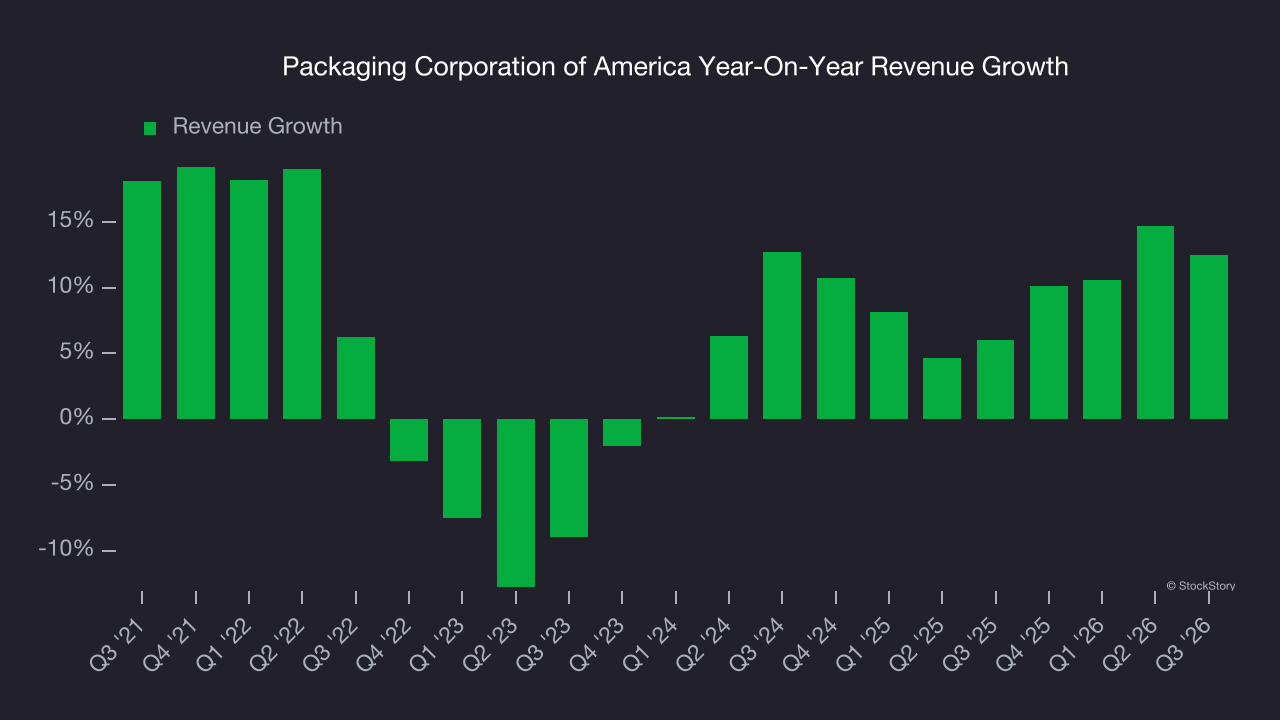Select the Q4 '23 negative bar
The height and width of the screenshot is (720, 1280).
[622, 432]
